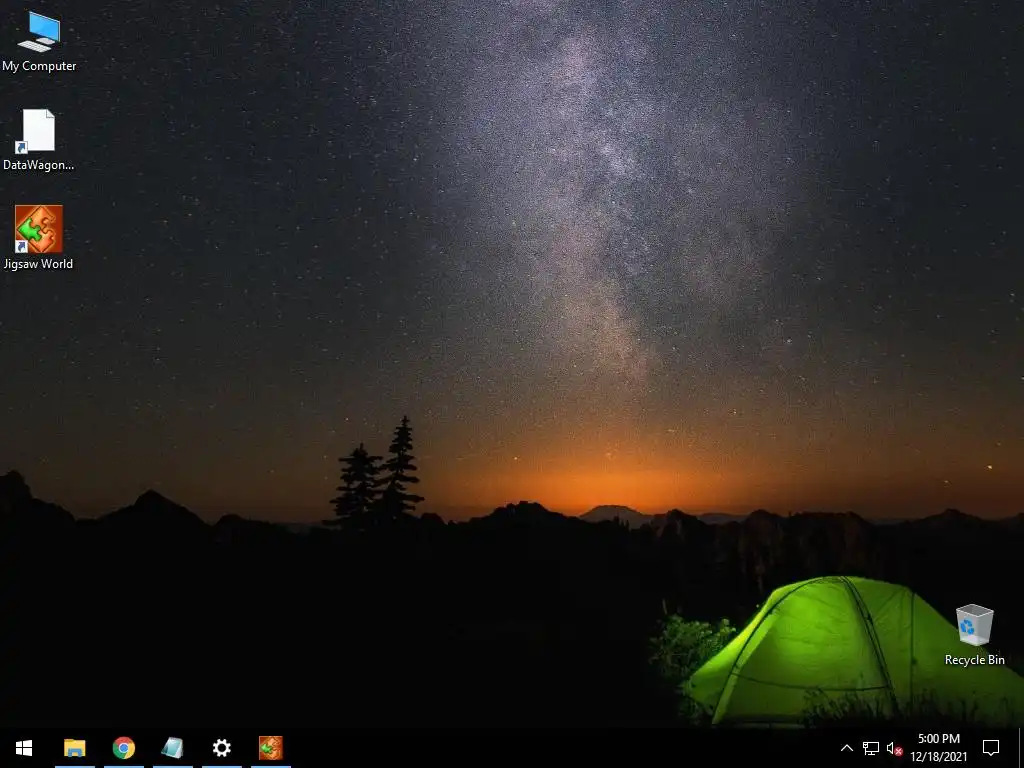Select the DataWagon shortcut file icon
Screen dimensions: 1024x768
(39, 140)
